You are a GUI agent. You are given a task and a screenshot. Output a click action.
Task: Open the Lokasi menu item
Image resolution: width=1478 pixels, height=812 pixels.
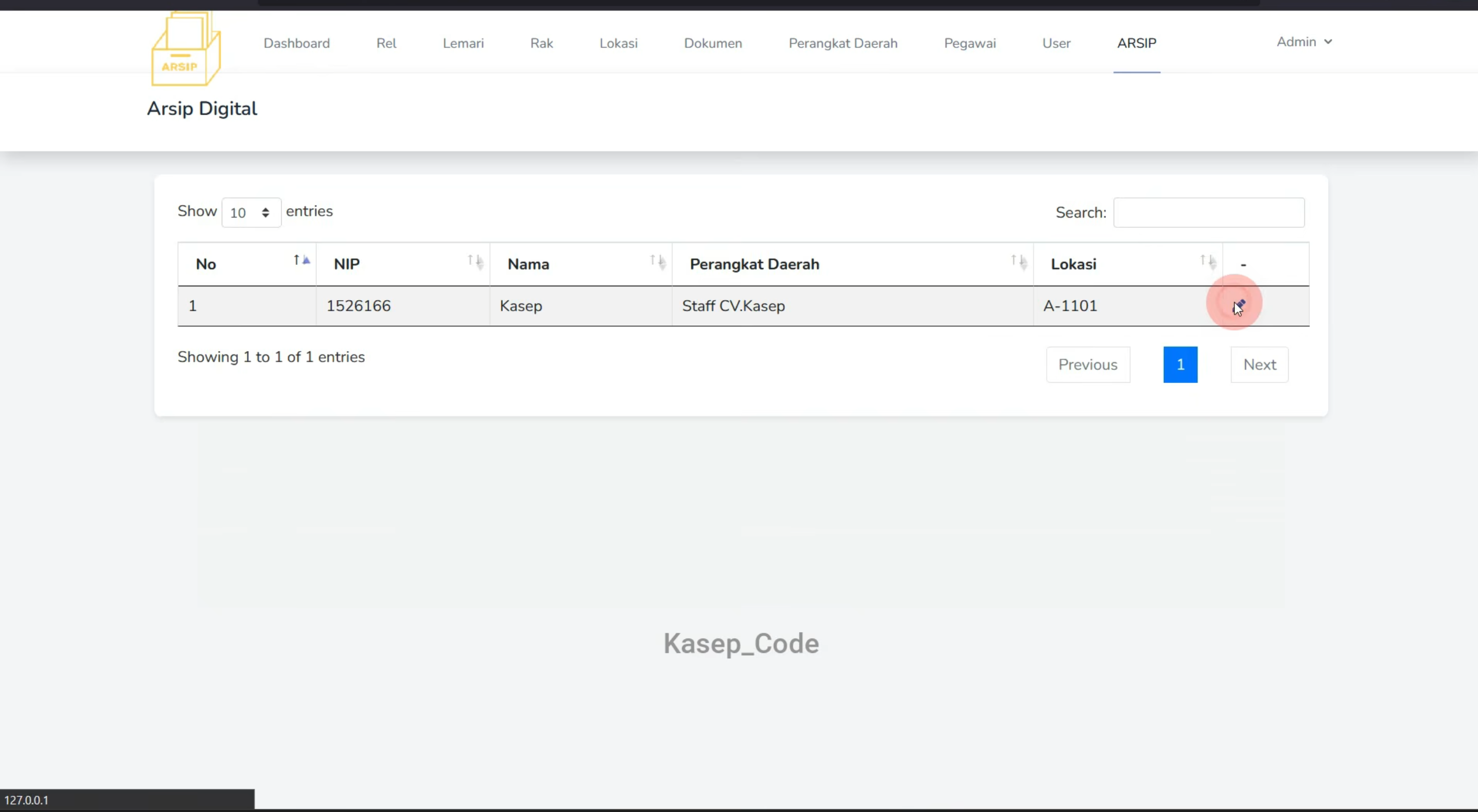619,43
